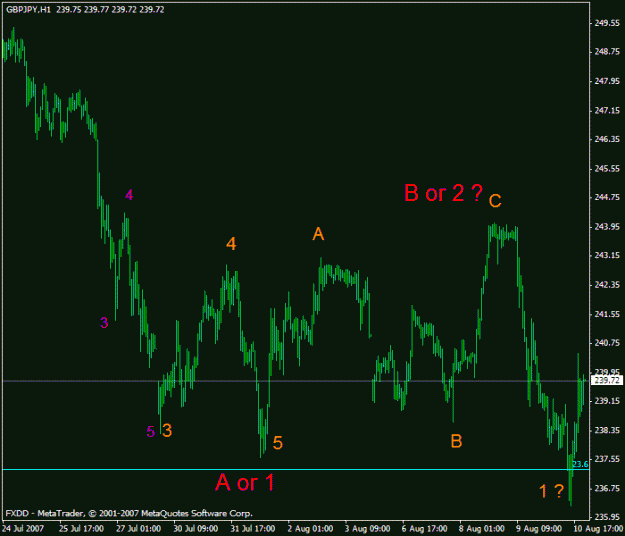Click the 241.55 price axis label

coord(607,314)
